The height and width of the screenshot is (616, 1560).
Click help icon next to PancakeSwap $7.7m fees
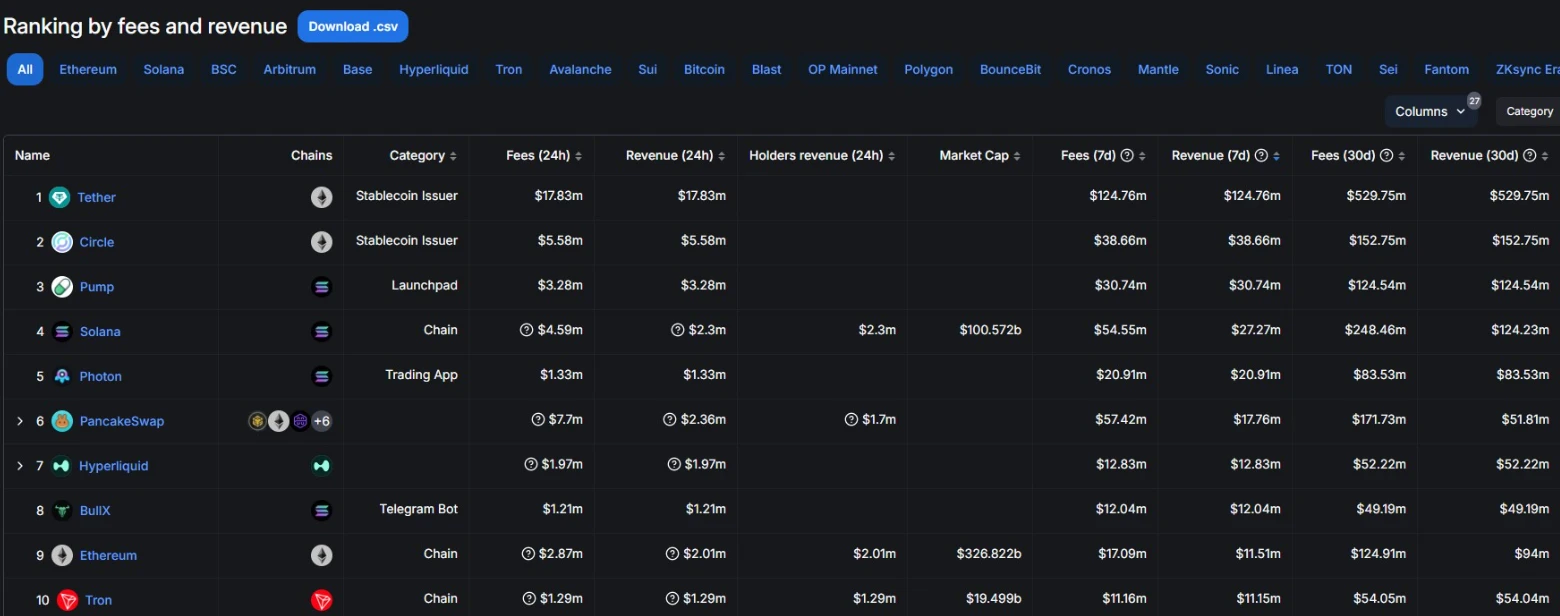click(538, 420)
